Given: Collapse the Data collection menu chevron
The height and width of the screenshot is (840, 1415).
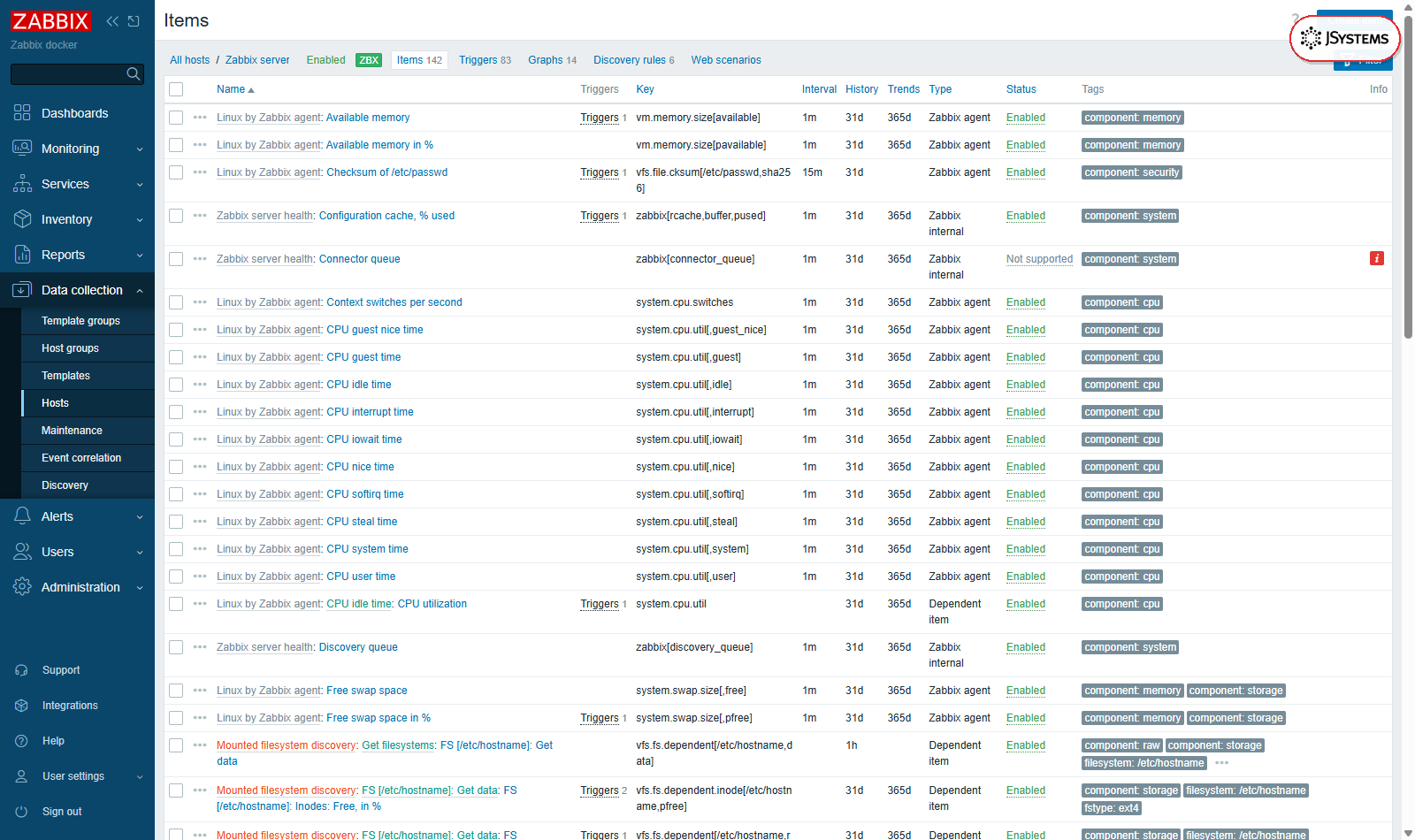Looking at the screenshot, I should [140, 291].
